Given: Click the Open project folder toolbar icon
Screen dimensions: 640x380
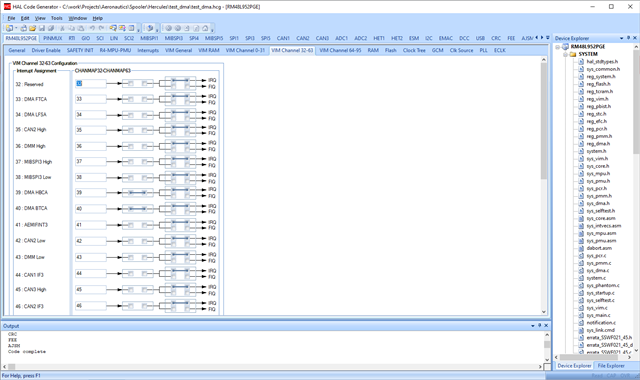Looking at the screenshot, I should 32,28.
